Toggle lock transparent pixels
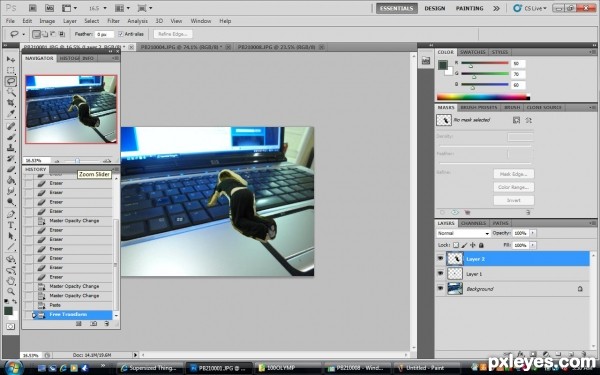 [456, 245]
